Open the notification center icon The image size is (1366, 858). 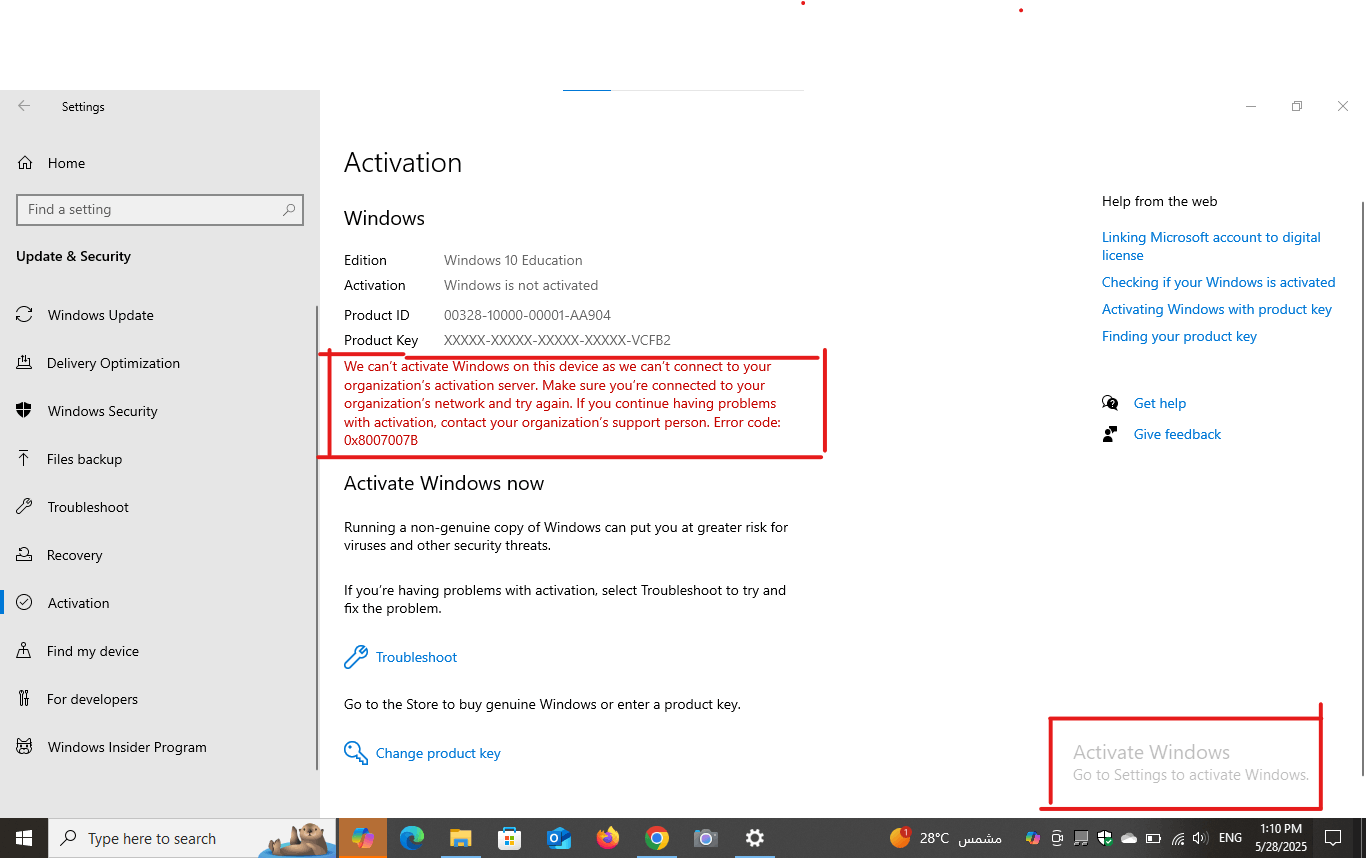click(1332, 838)
